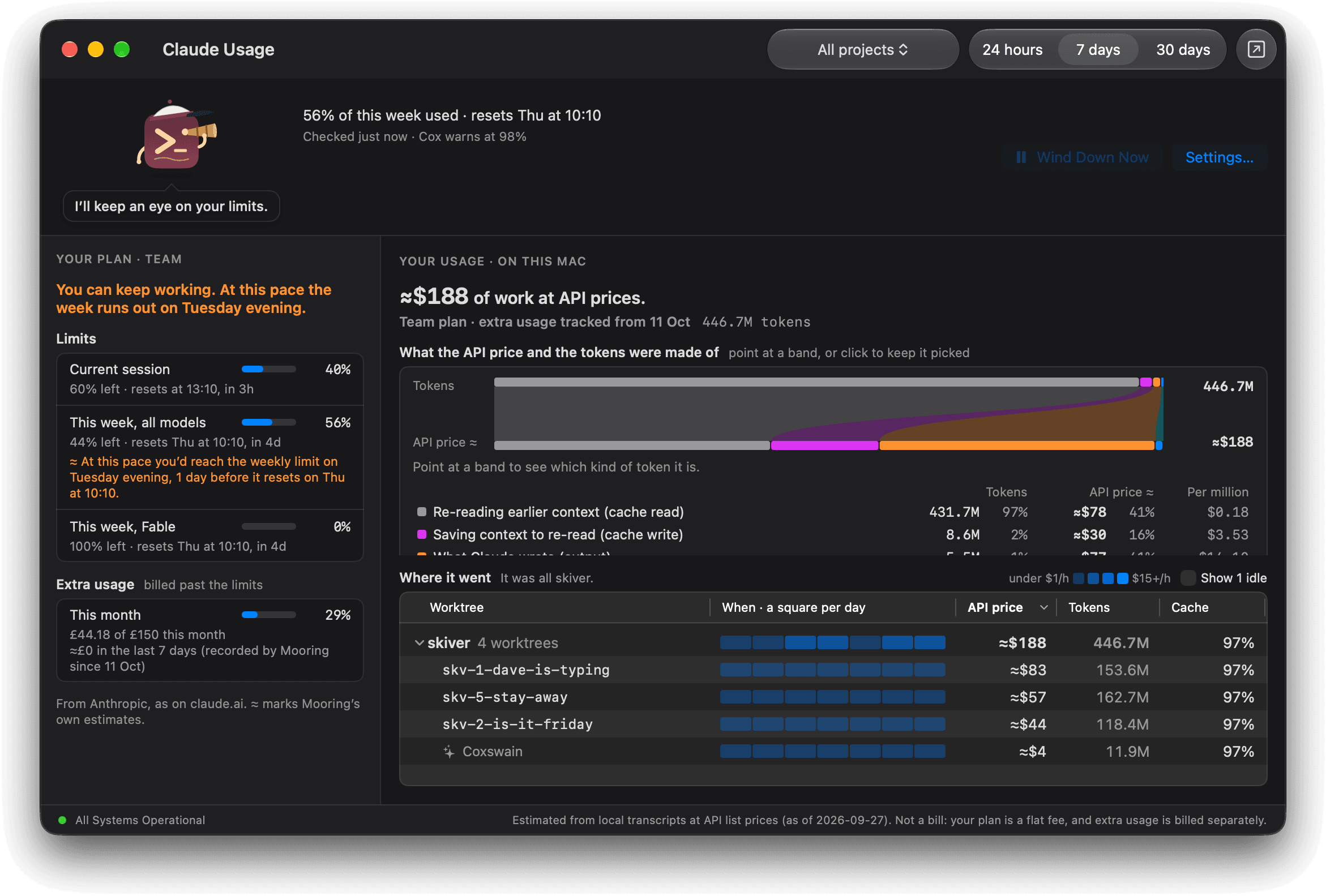Image resolution: width=1326 pixels, height=896 pixels.
Task: Click the Re-reading earlier context (cache read) row
Action: point(833,512)
